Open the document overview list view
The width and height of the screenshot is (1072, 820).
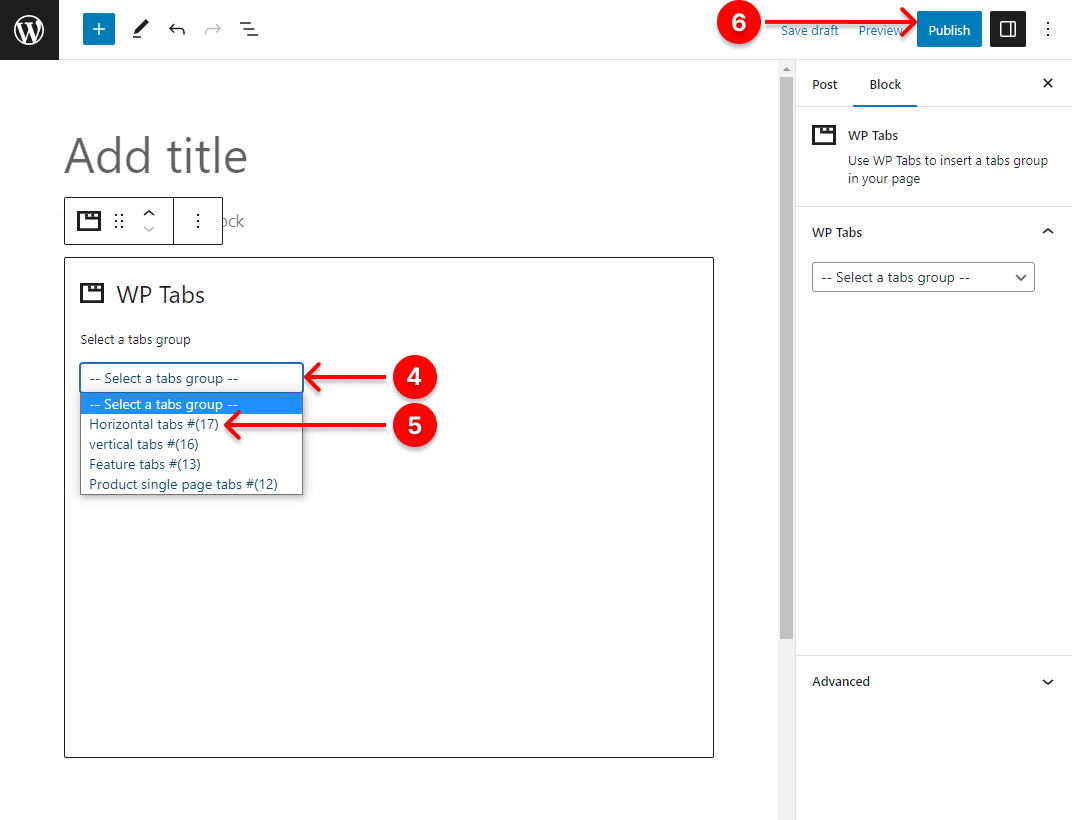point(249,29)
